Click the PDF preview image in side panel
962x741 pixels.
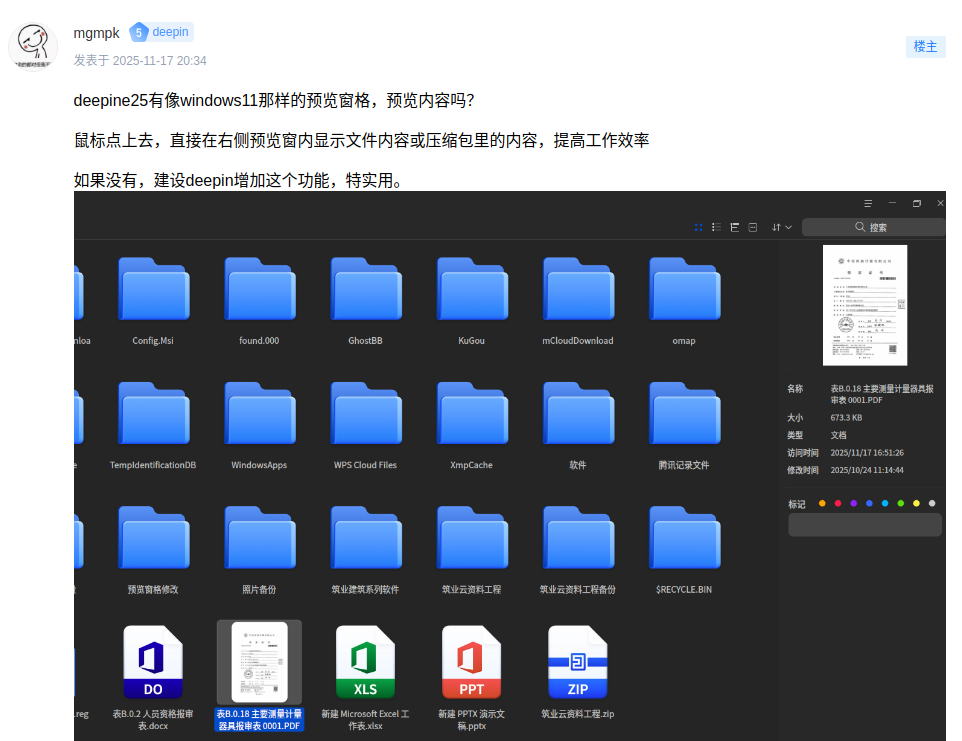coord(865,305)
